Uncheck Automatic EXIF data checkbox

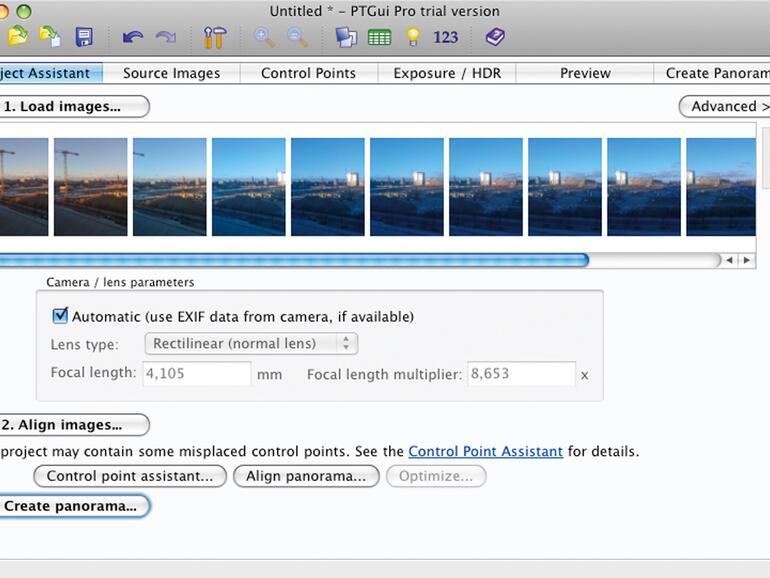60,316
